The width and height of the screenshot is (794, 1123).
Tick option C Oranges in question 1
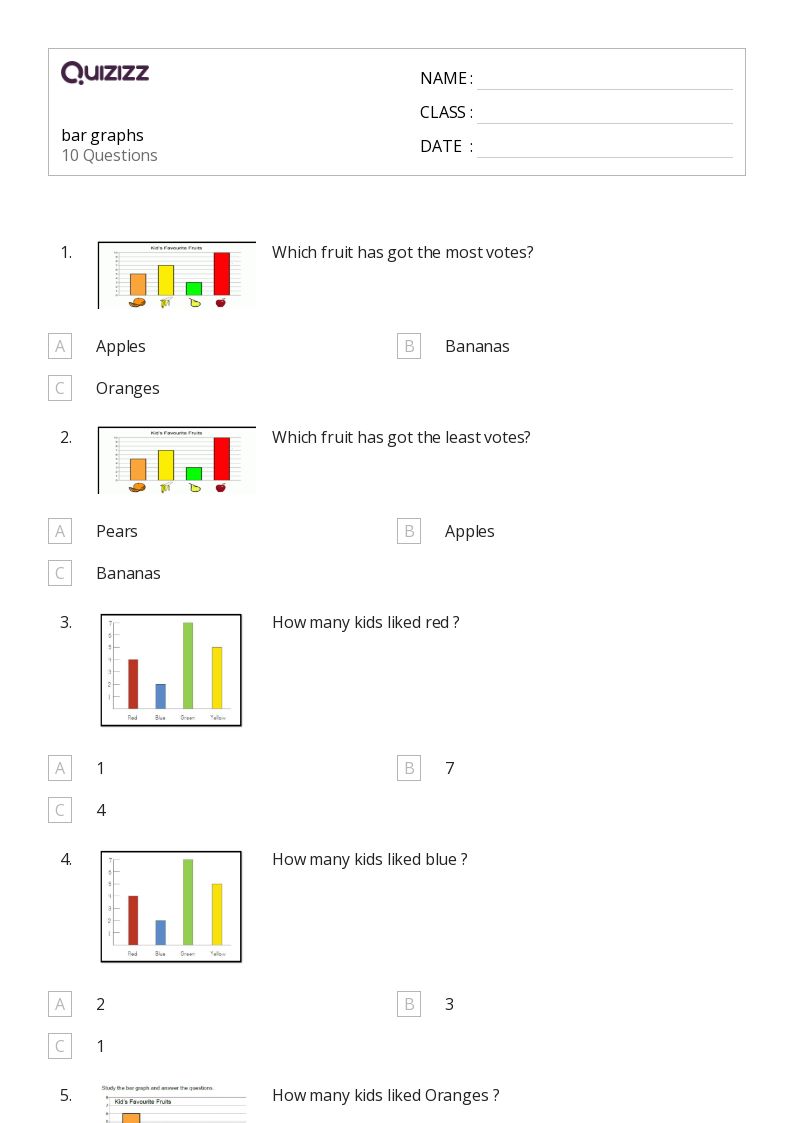click(x=60, y=388)
